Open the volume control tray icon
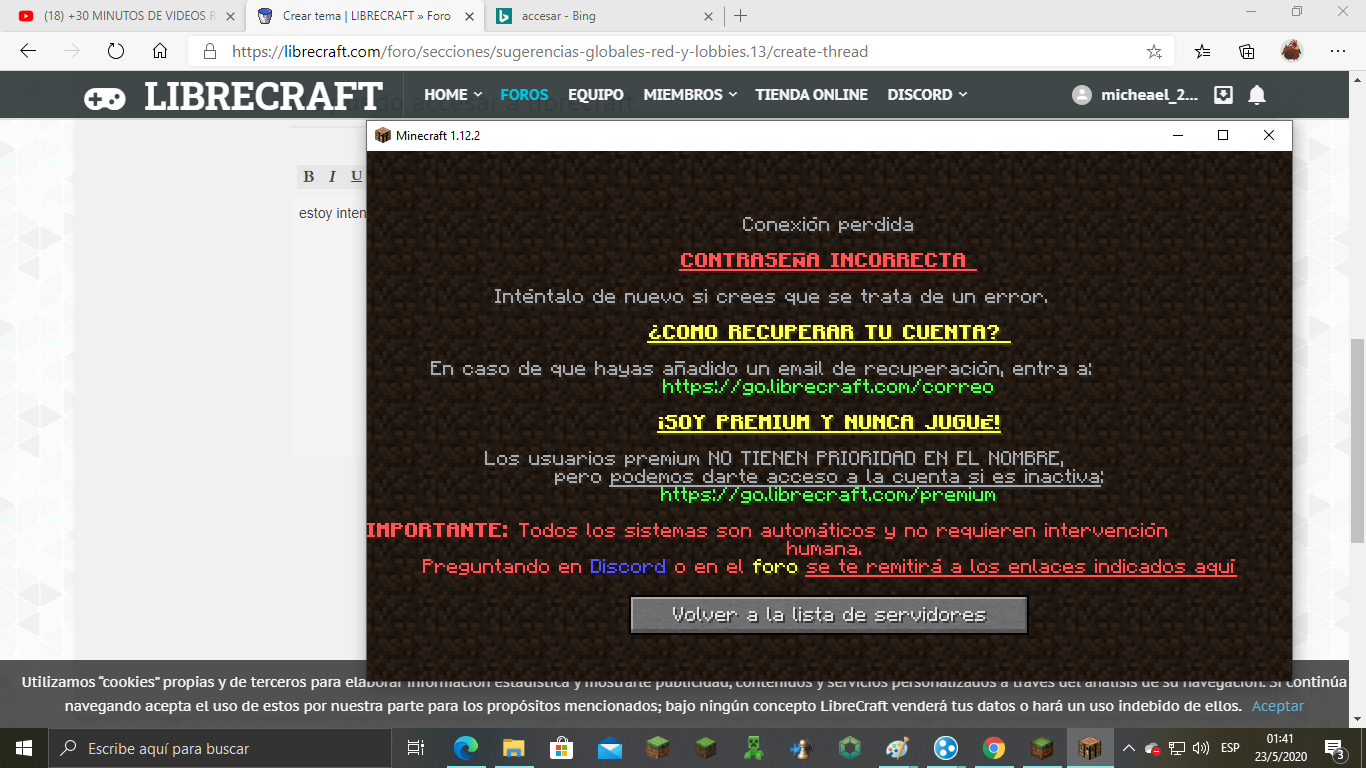This screenshot has height=768, width=1366. [x=1201, y=748]
